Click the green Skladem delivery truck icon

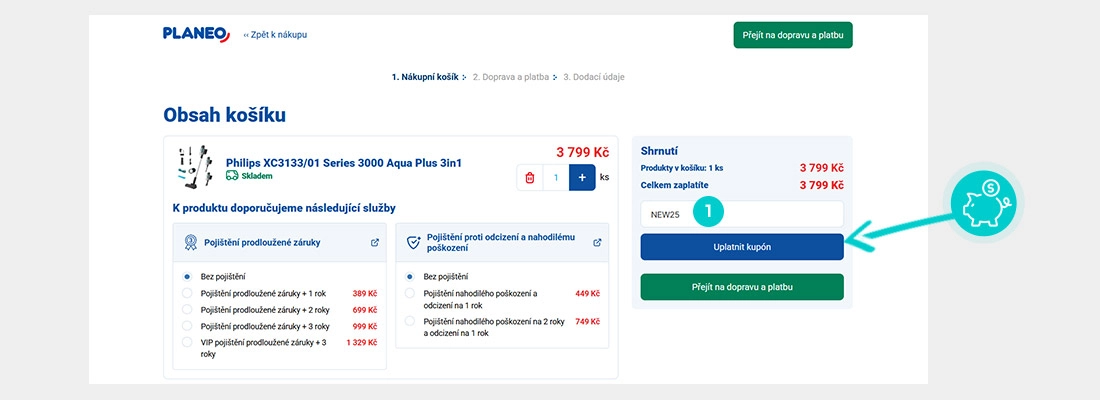(232, 175)
